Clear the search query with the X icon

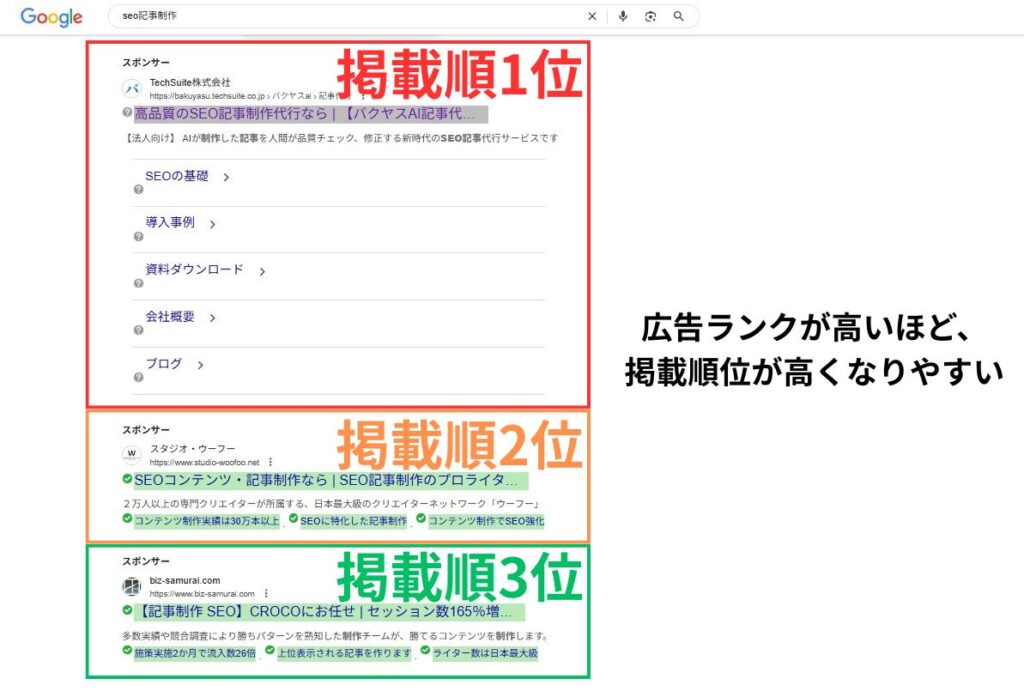[x=592, y=16]
